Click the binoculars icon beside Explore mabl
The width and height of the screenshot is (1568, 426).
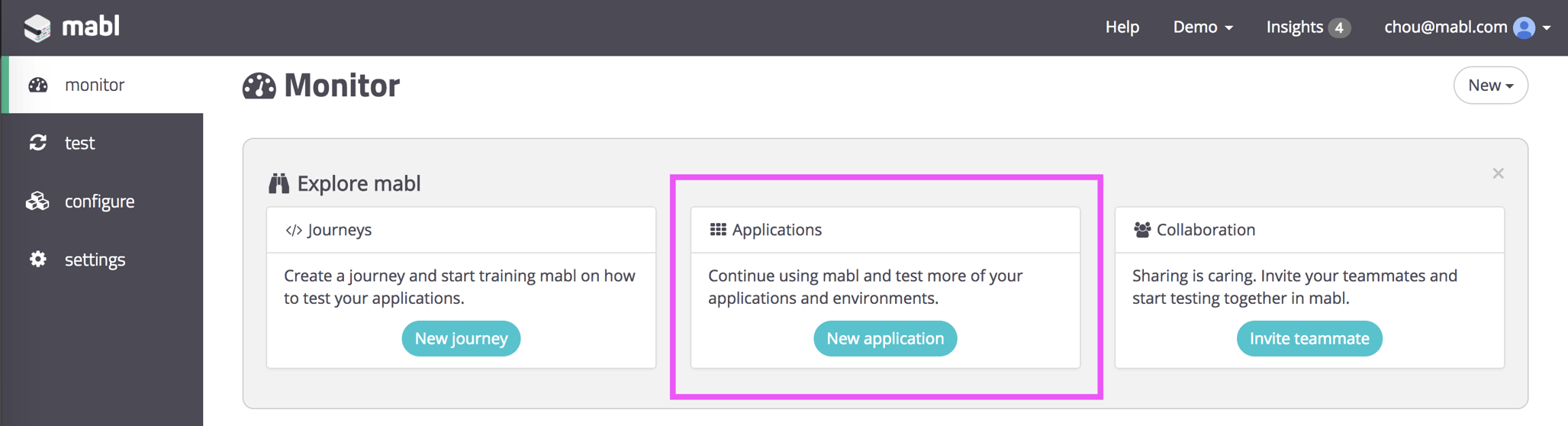(x=279, y=183)
